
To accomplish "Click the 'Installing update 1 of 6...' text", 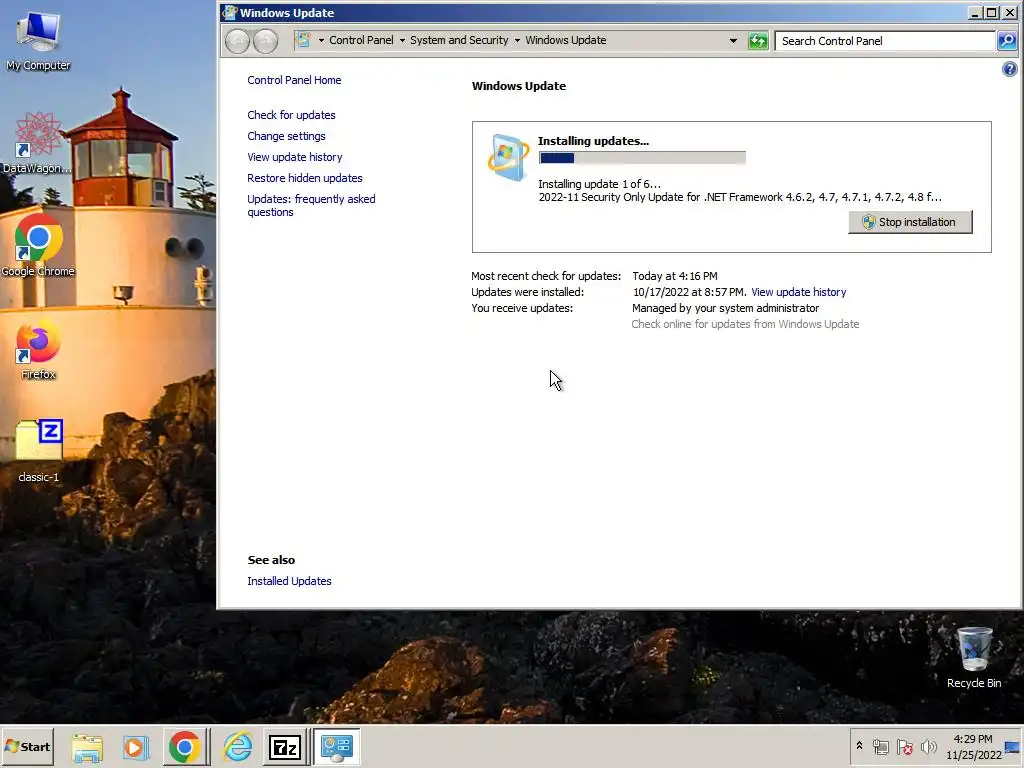I will (x=599, y=184).
